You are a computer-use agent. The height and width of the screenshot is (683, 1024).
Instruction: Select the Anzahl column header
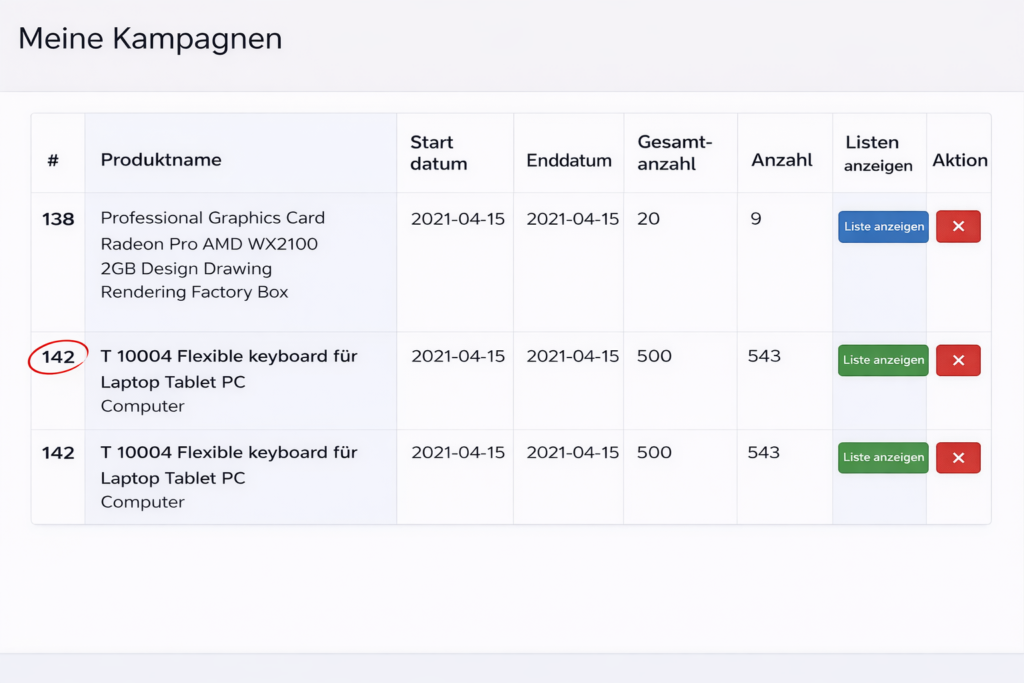click(x=781, y=160)
